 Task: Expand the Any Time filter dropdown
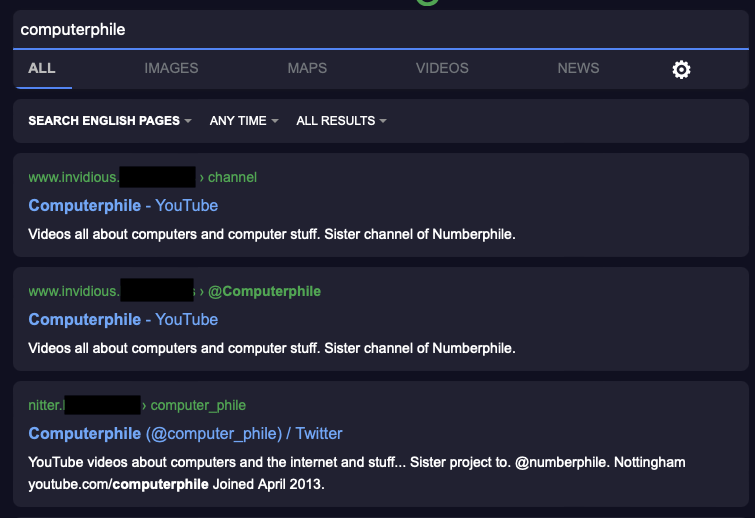click(x=244, y=121)
